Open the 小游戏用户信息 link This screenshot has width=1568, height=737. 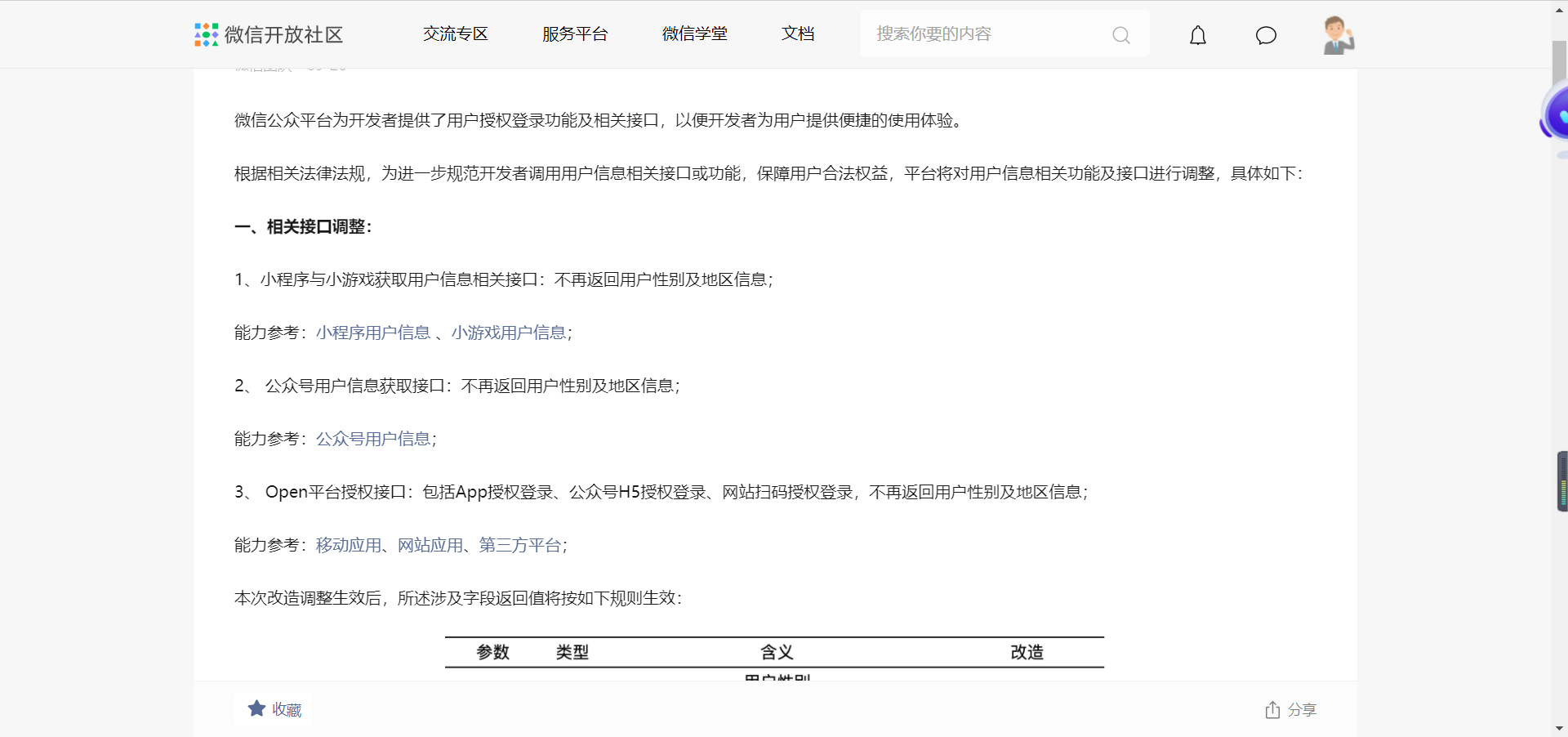coord(509,333)
